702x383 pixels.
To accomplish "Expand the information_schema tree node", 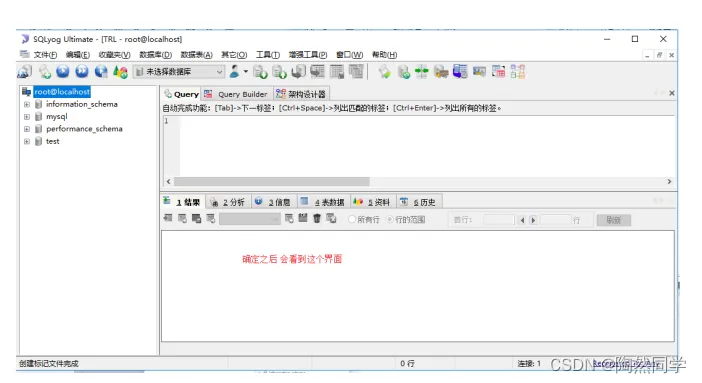I will (27, 104).
